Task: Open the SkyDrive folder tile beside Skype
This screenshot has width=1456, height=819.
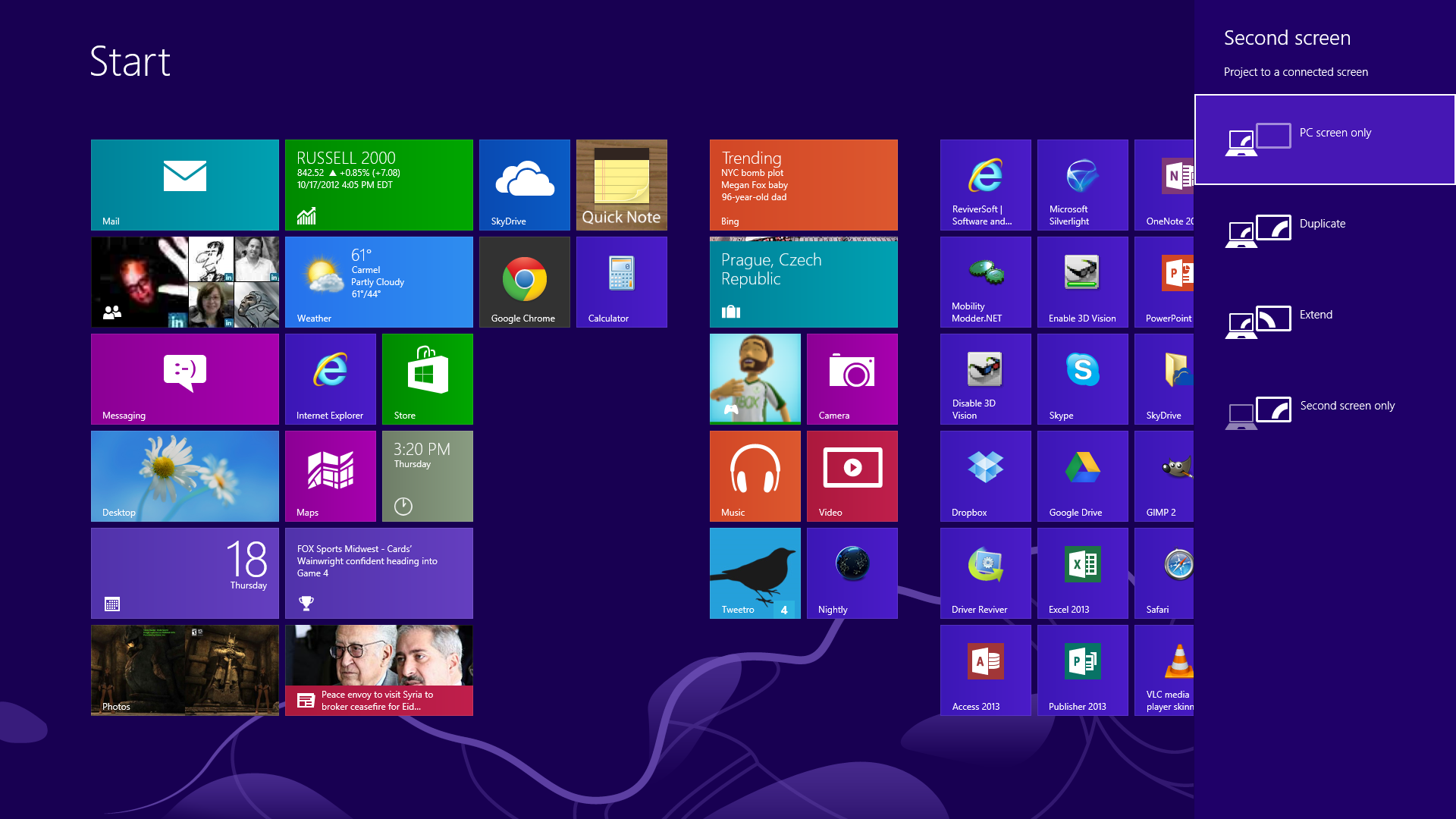Action: click(1164, 379)
